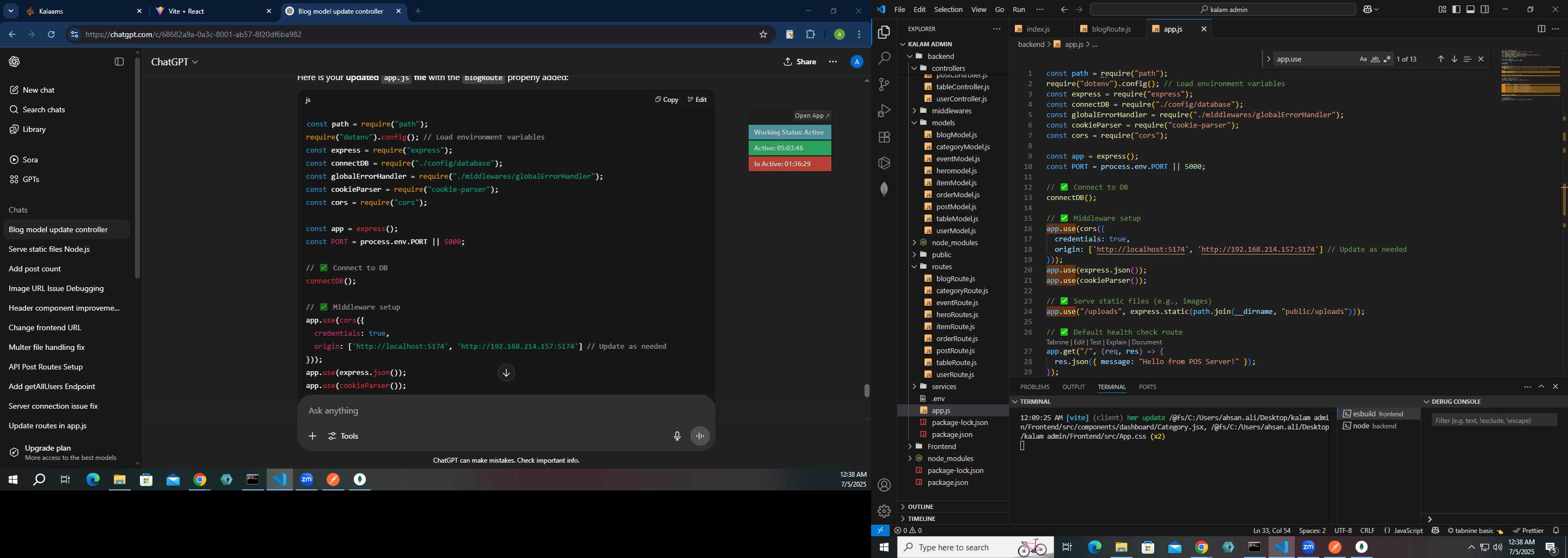Image resolution: width=1568 pixels, height=558 pixels.
Task: Select the node backend terminal in the terminal list
Action: tap(1377, 427)
